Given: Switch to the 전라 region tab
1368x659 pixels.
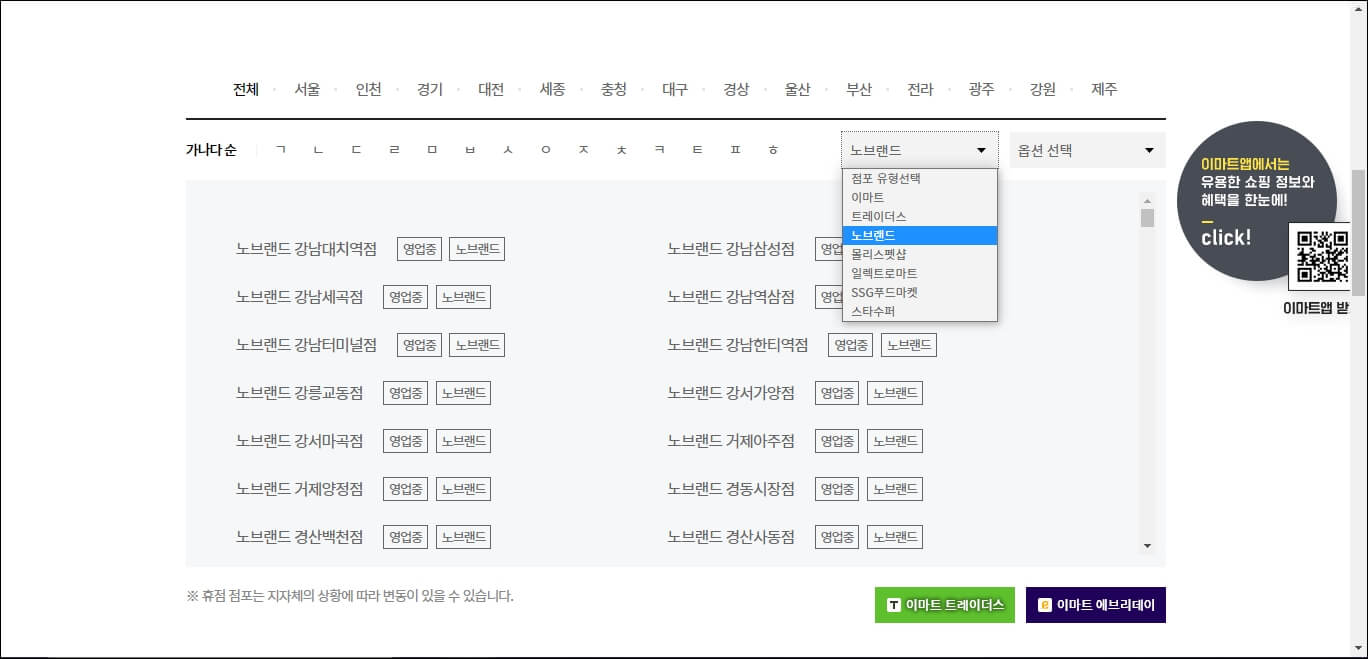Looking at the screenshot, I should click(920, 89).
